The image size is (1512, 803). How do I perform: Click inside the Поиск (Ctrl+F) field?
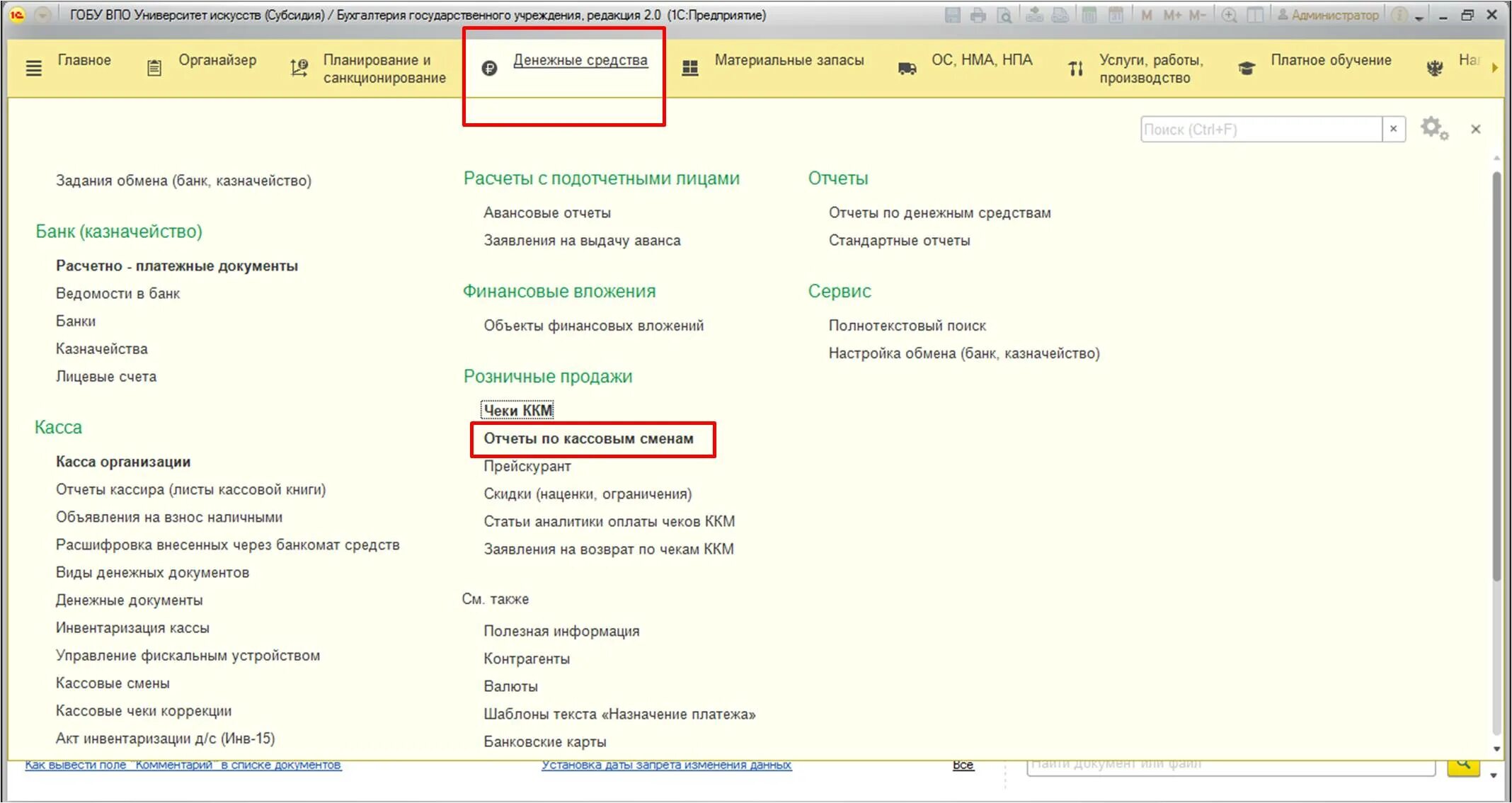click(1260, 130)
